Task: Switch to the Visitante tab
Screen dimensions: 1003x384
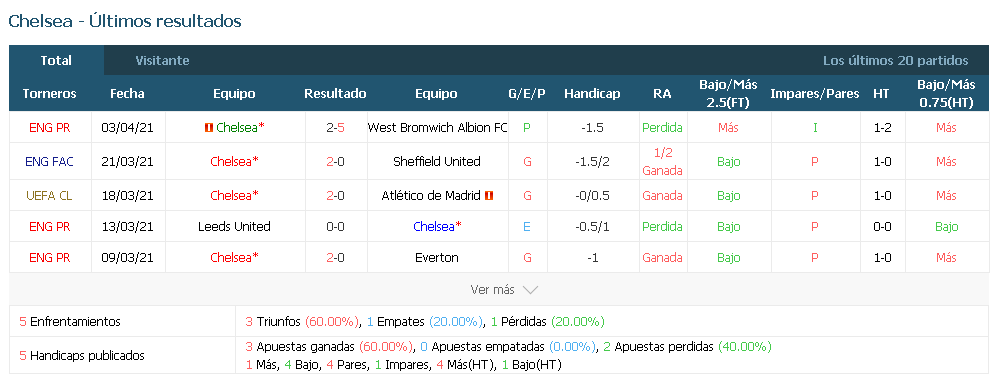Action: [162, 61]
